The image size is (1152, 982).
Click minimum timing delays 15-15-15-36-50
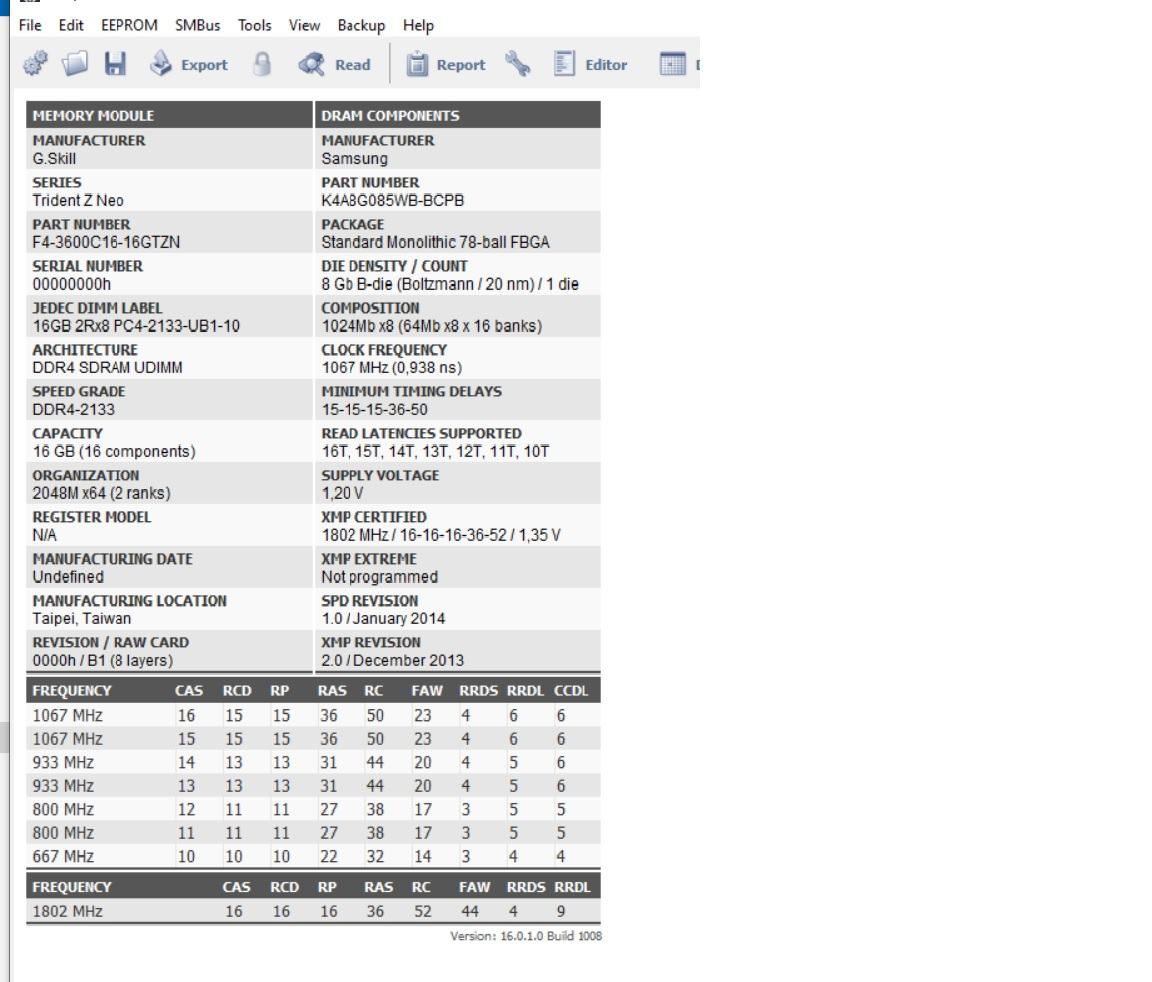[x=374, y=410]
